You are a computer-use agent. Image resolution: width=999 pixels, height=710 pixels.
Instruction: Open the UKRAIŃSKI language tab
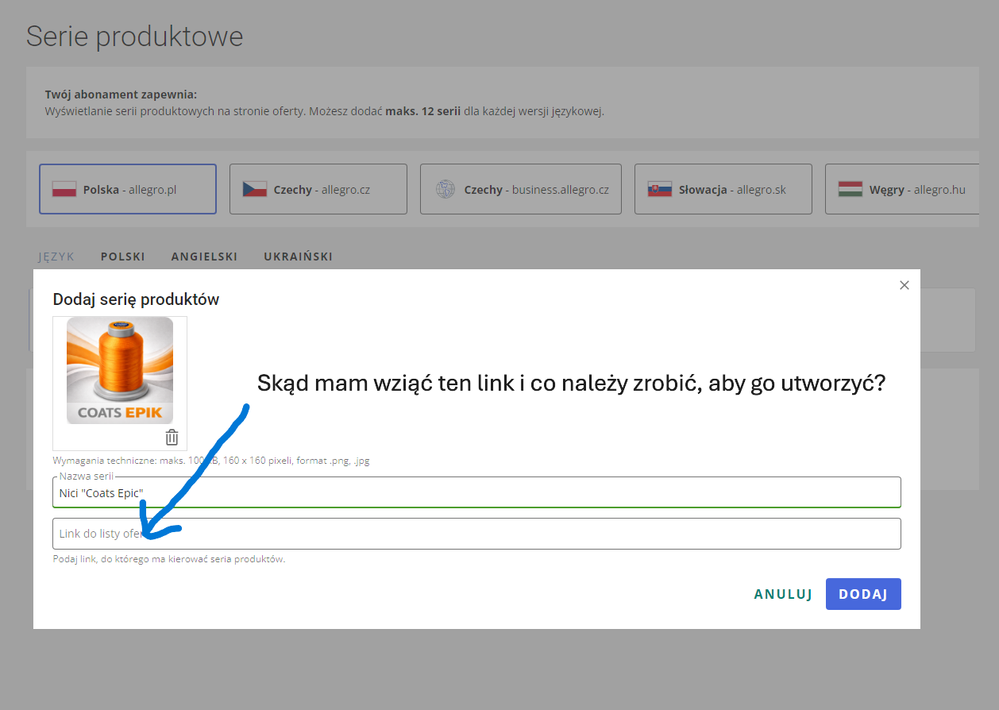(x=298, y=257)
